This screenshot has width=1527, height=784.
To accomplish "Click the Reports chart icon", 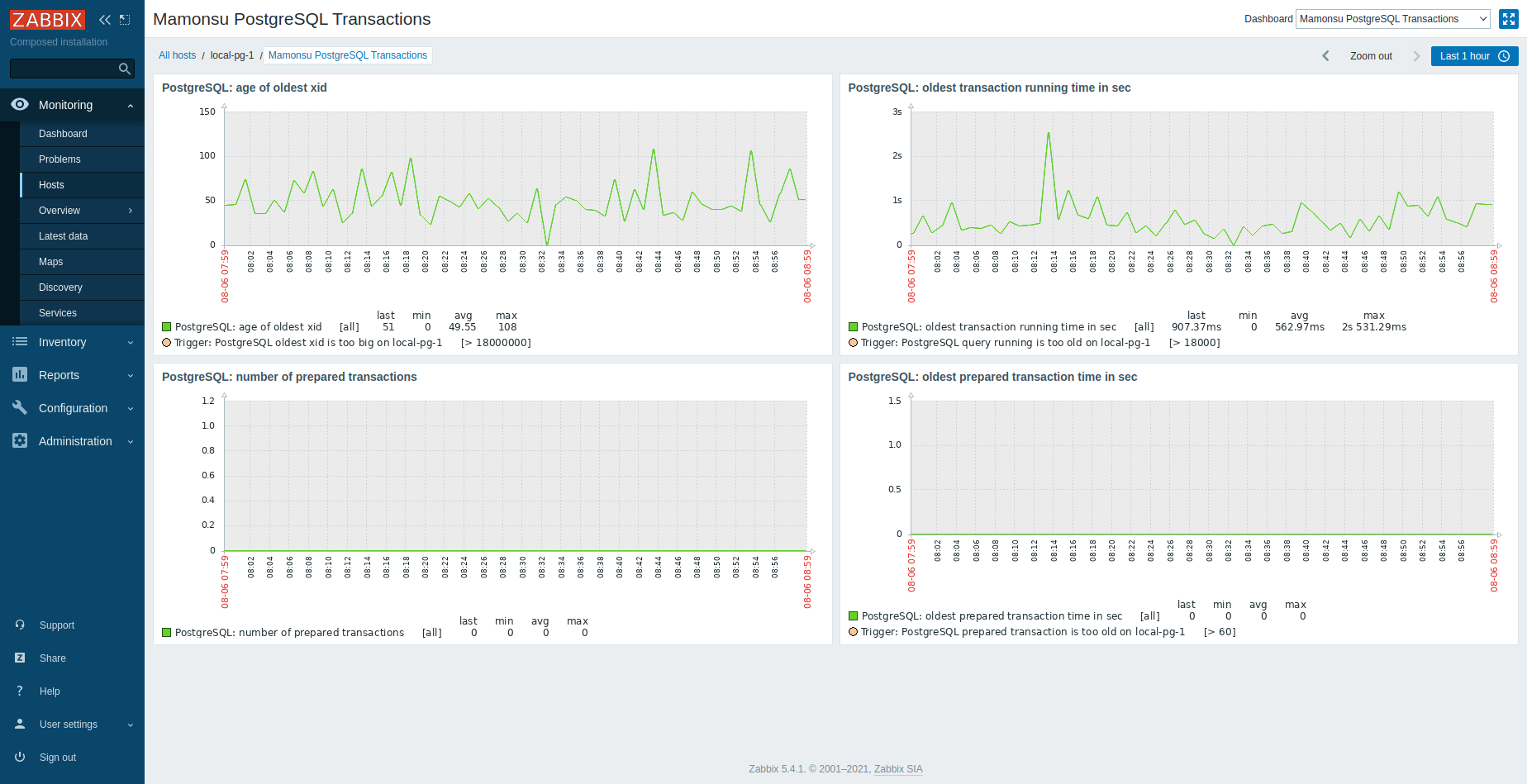I will tap(20, 374).
